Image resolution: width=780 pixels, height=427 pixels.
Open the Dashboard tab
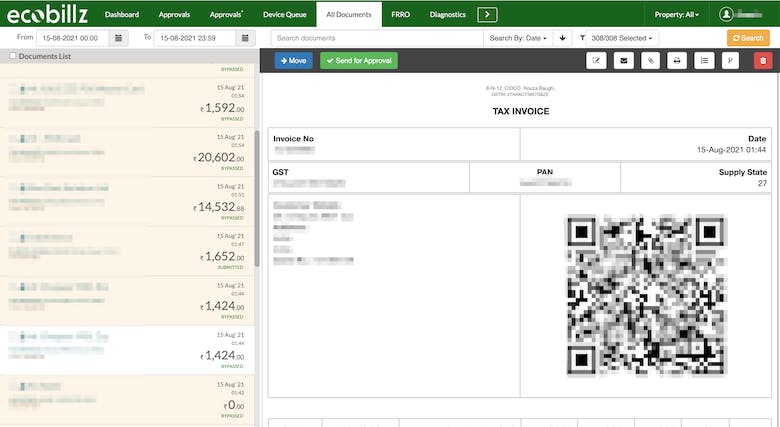click(x=122, y=14)
